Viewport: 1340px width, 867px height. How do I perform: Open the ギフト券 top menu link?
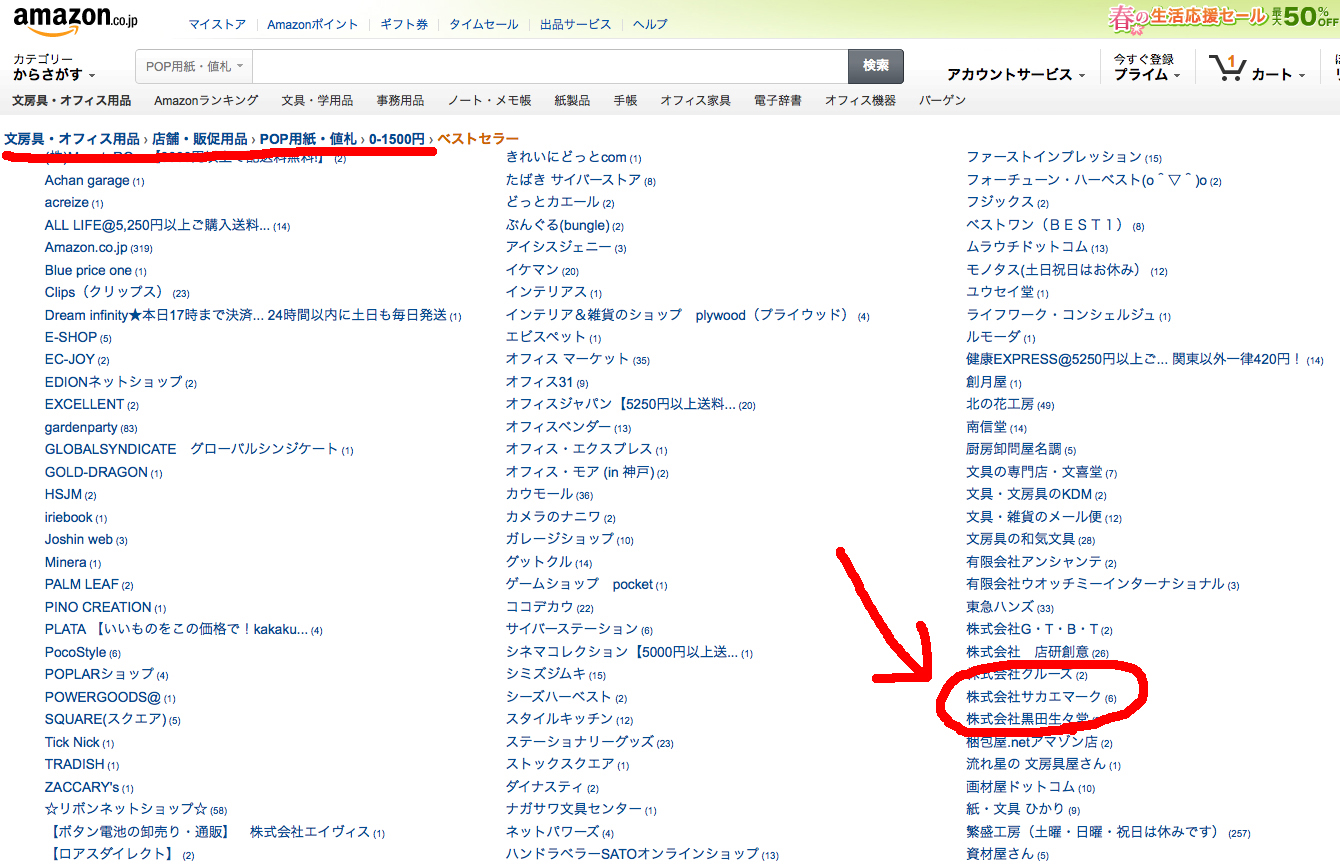[404, 24]
